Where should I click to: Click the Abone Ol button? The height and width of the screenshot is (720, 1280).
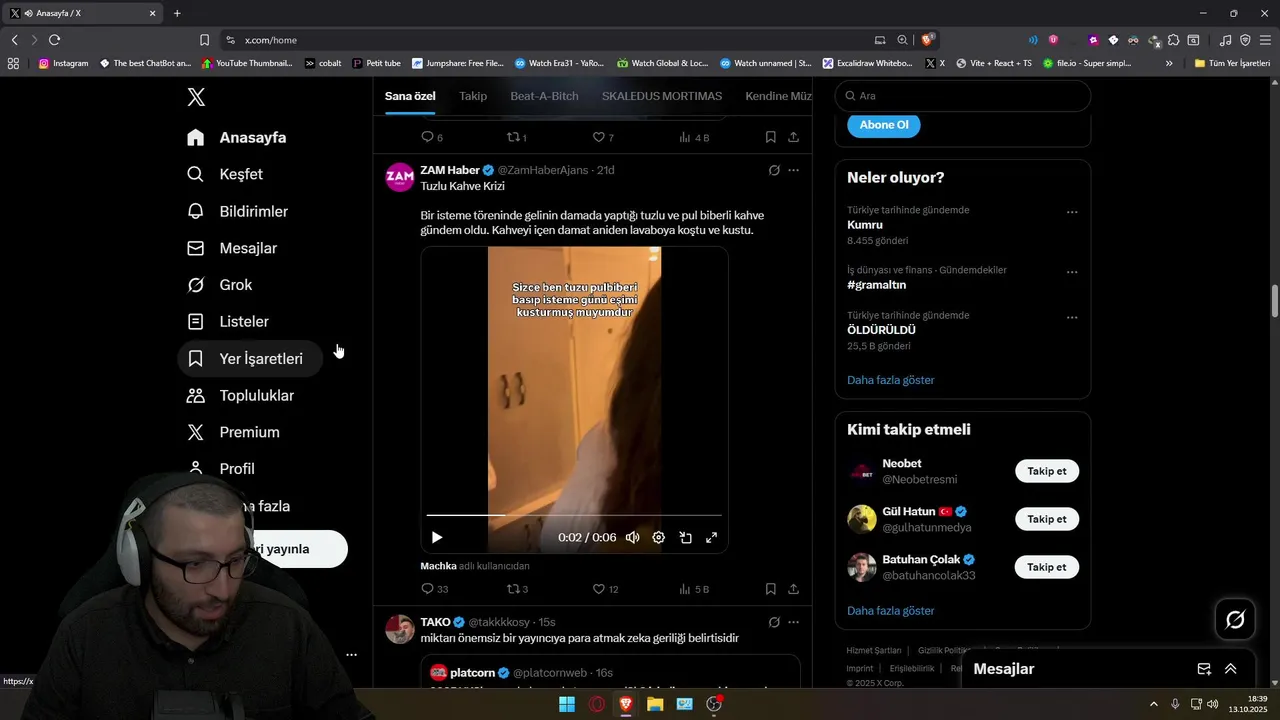(x=884, y=125)
